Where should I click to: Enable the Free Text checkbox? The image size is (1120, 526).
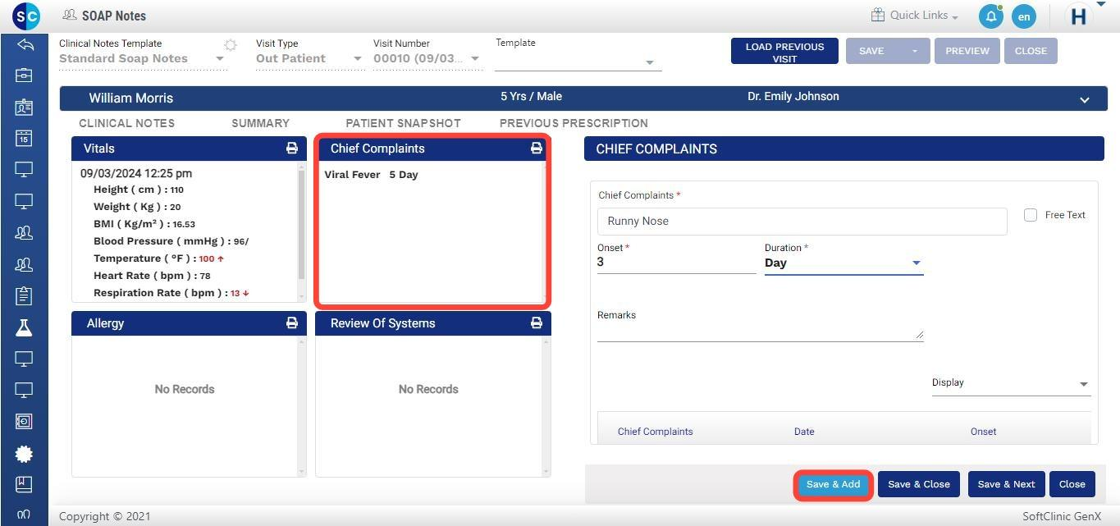tap(1030, 215)
